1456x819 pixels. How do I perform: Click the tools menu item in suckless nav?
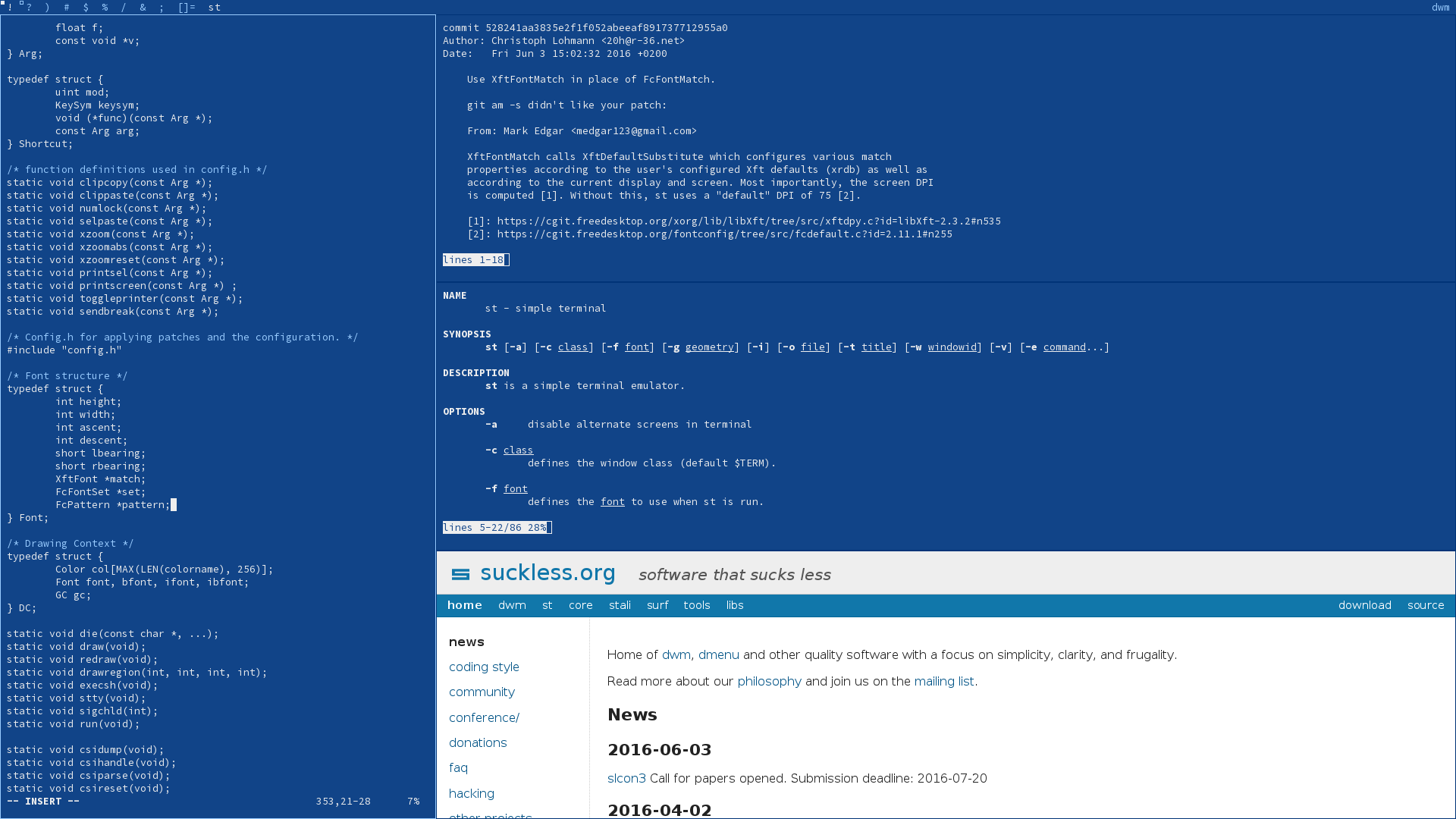[696, 605]
